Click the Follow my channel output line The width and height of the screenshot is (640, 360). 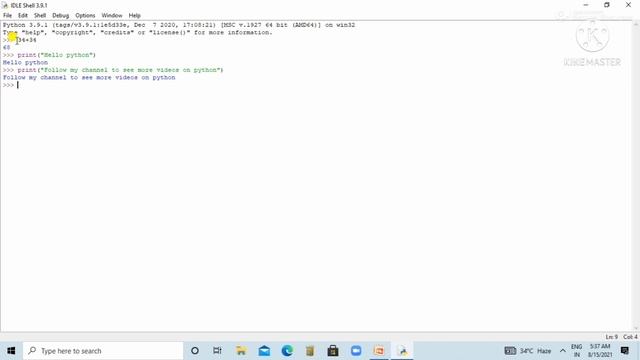89,78
